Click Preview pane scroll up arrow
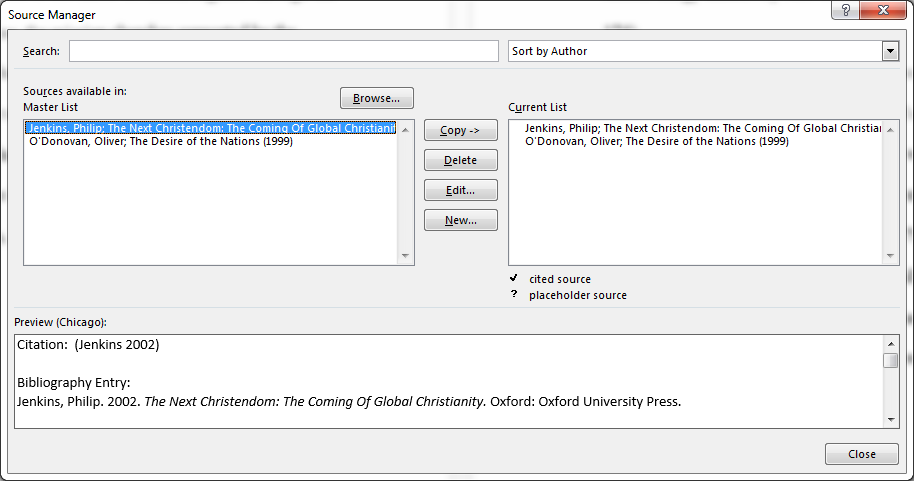Image resolution: width=914 pixels, height=481 pixels. click(891, 344)
